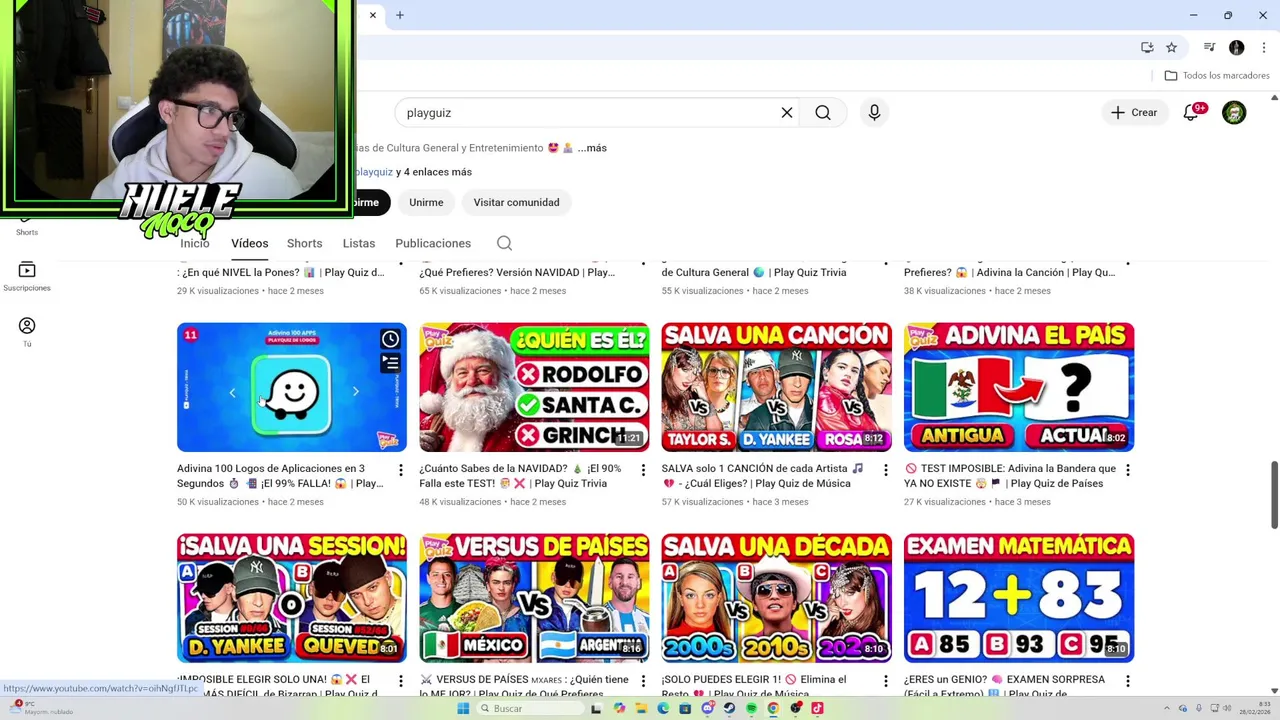Open the Publicaciones channel tab
The height and width of the screenshot is (720, 1280).
tap(433, 243)
